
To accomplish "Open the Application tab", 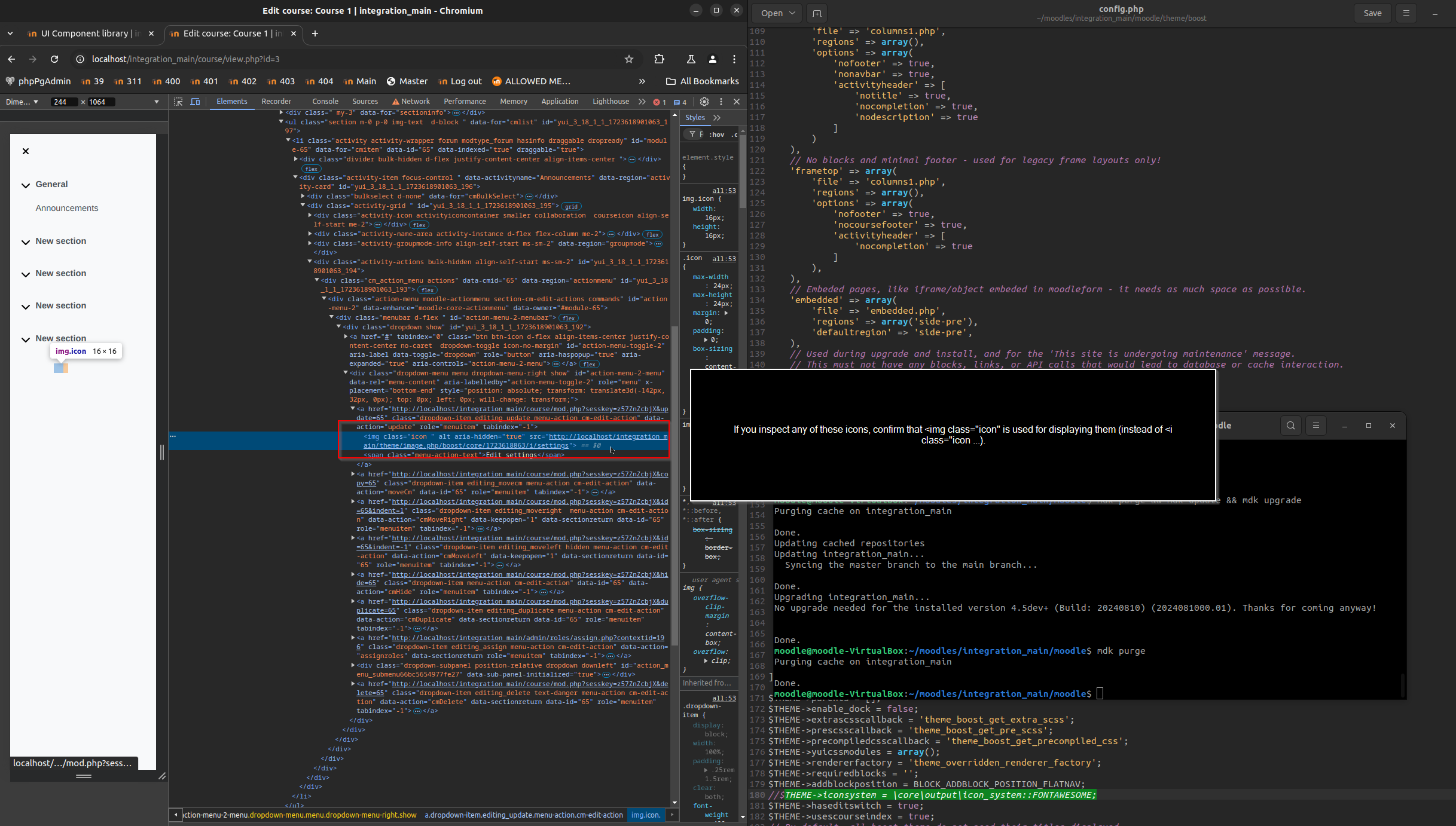I will tap(560, 102).
